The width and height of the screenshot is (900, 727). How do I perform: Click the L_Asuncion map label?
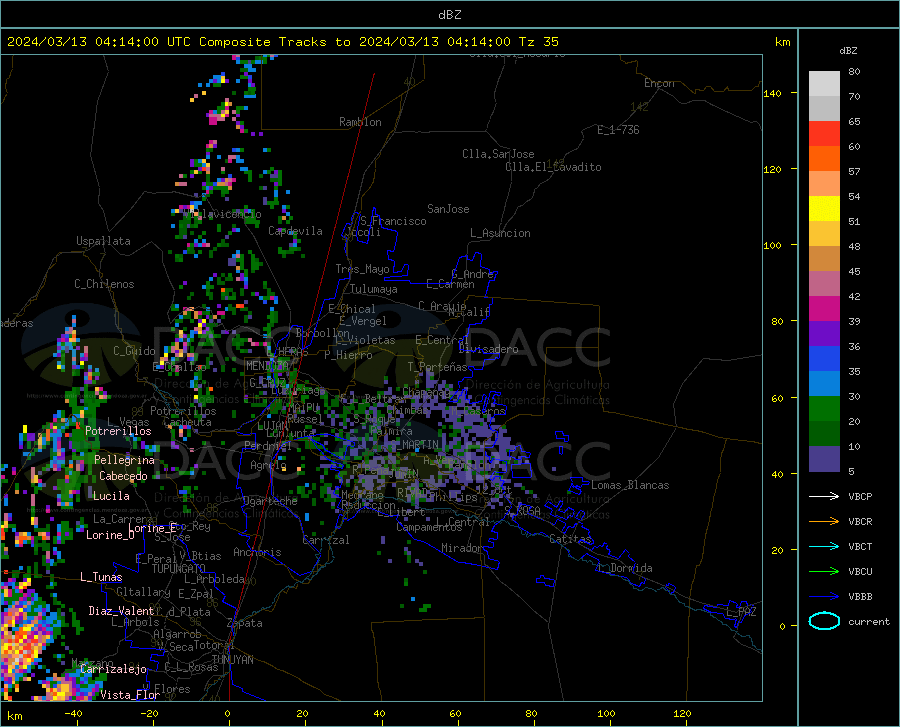tap(500, 233)
